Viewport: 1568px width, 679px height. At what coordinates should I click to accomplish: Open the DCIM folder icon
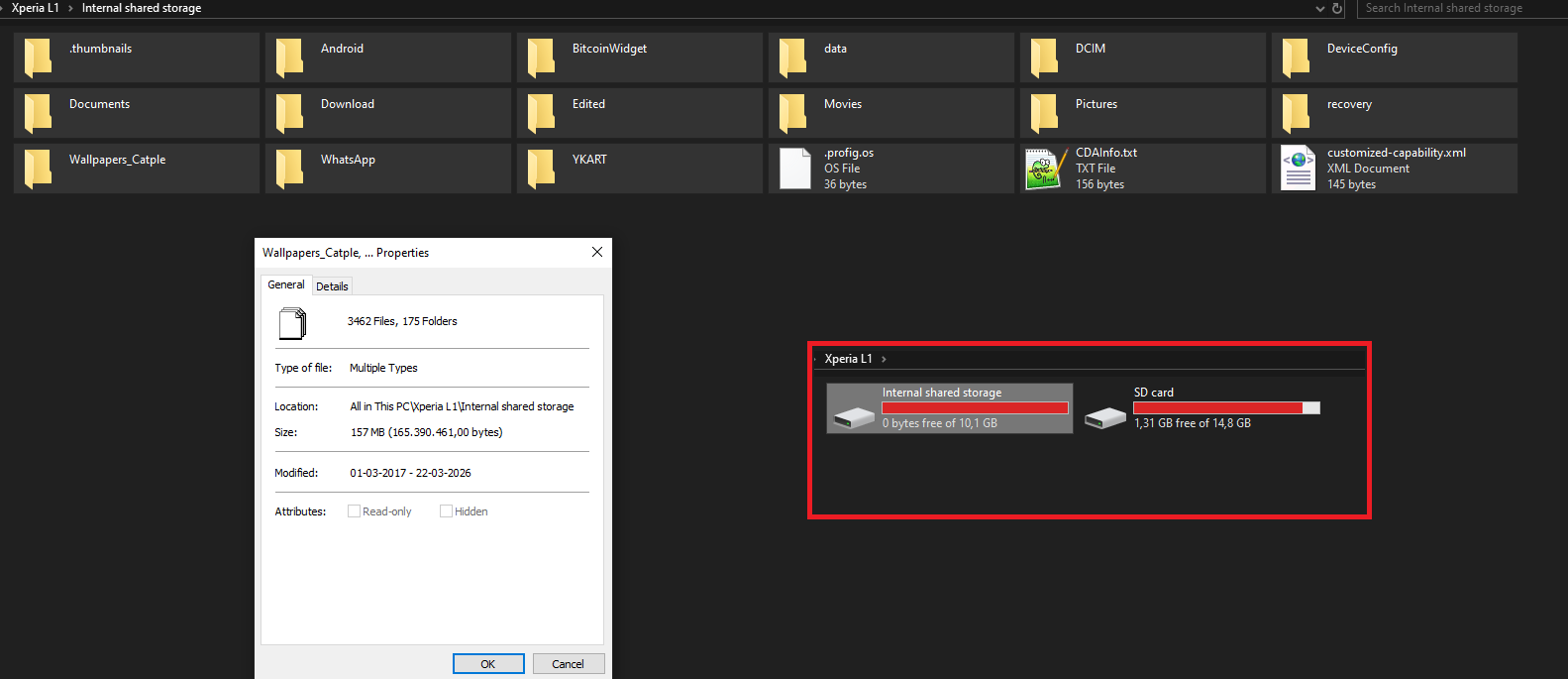click(1044, 57)
